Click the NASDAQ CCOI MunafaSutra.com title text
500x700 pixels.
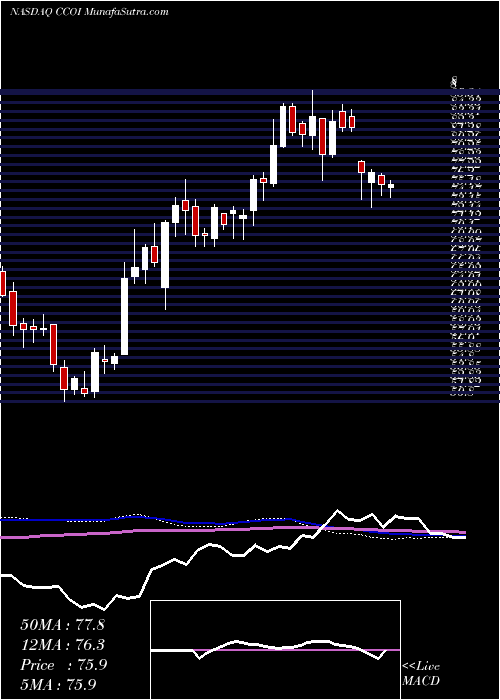click(x=89, y=12)
